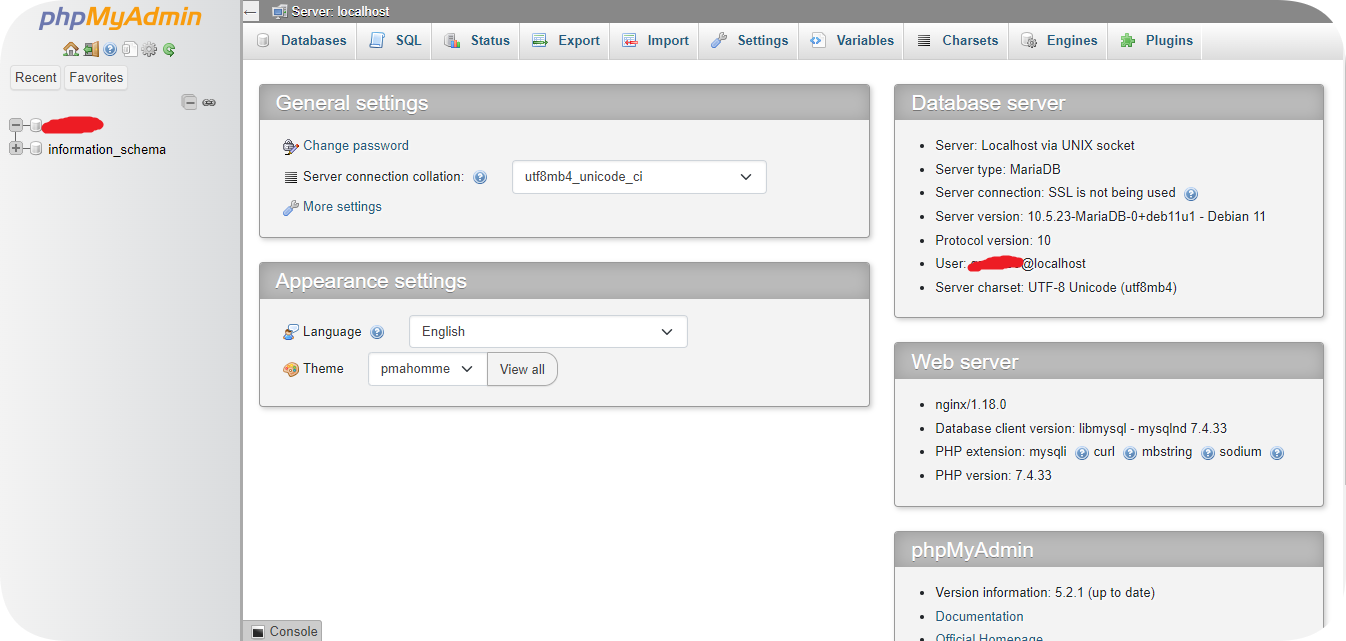Collapse the expanded database above information_schema
Viewport: 1346px width, 641px height.
(16, 125)
